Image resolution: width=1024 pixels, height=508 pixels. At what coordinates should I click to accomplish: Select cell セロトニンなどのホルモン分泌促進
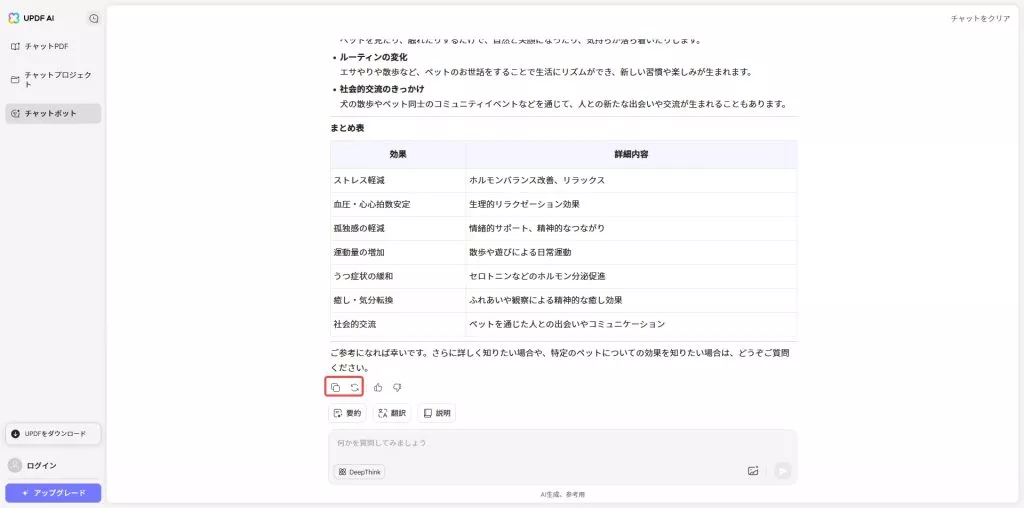(x=631, y=276)
